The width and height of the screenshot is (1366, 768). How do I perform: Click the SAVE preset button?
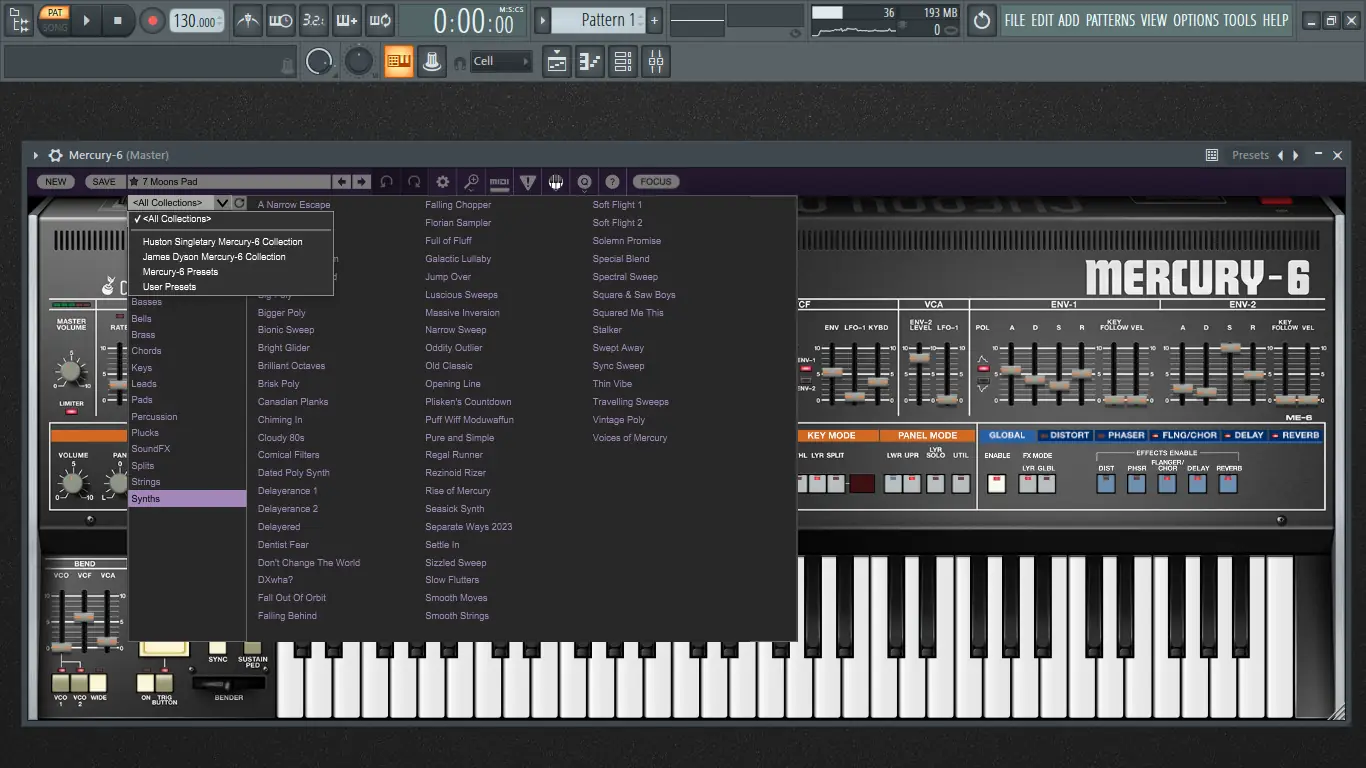104,182
